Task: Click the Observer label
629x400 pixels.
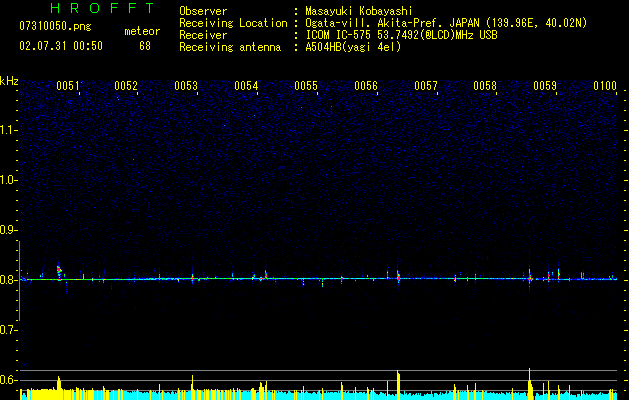Action: (203, 11)
